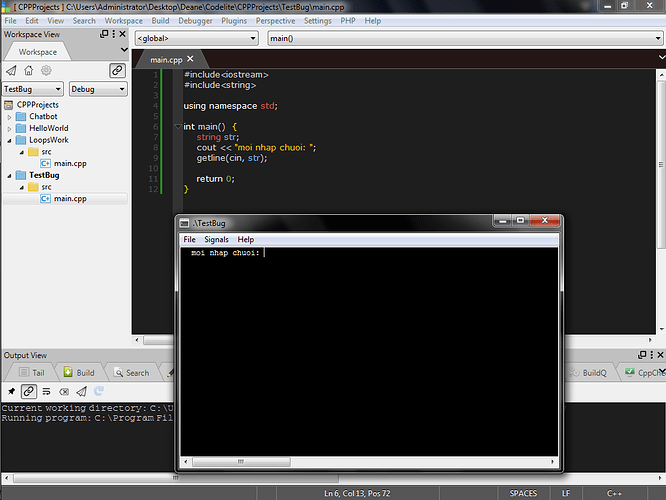
Task: Expand the Chatbot project node
Action: 9,117
